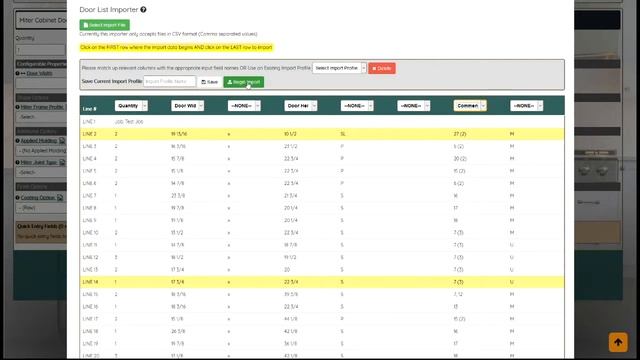Open the Door List Importer help icon
Screen dimensions: 640x360
tap(143, 9)
